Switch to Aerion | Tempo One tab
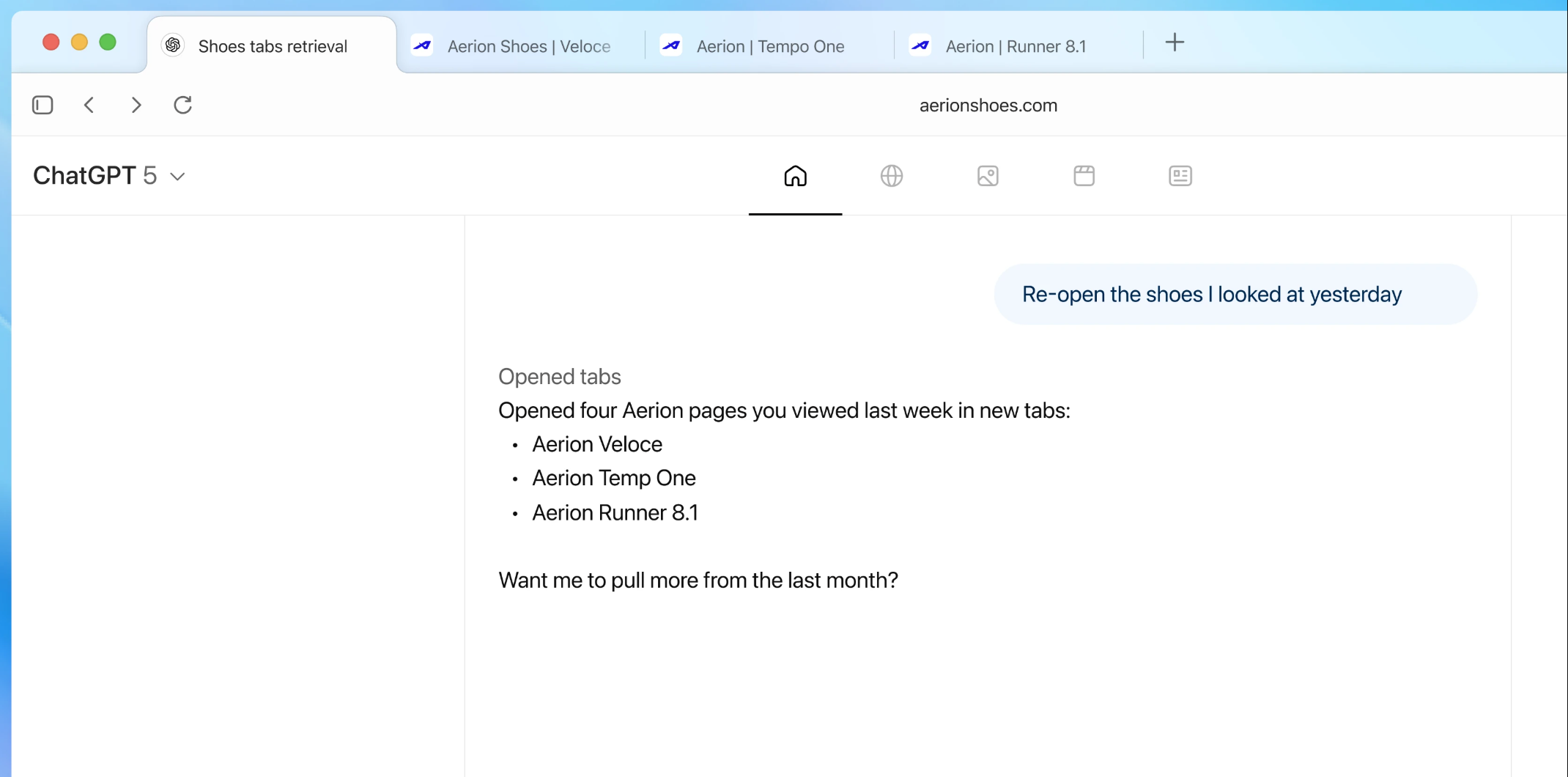Screen dimensions: 1568x777 770,46
